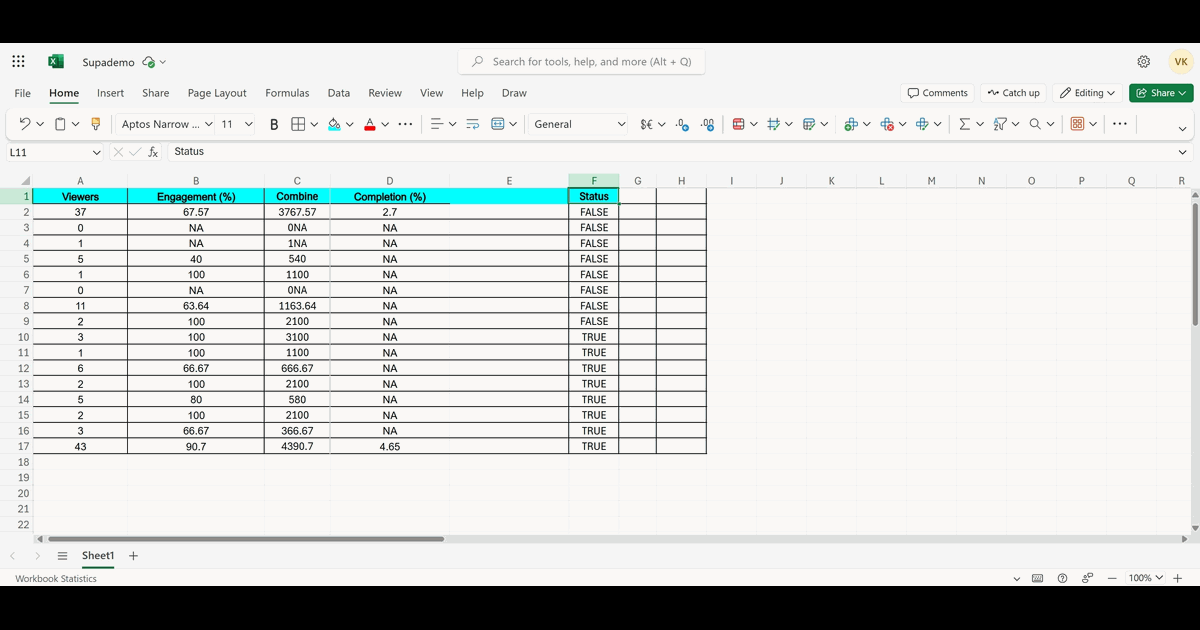
Task: Toggle Bold formatting
Action: 274,124
